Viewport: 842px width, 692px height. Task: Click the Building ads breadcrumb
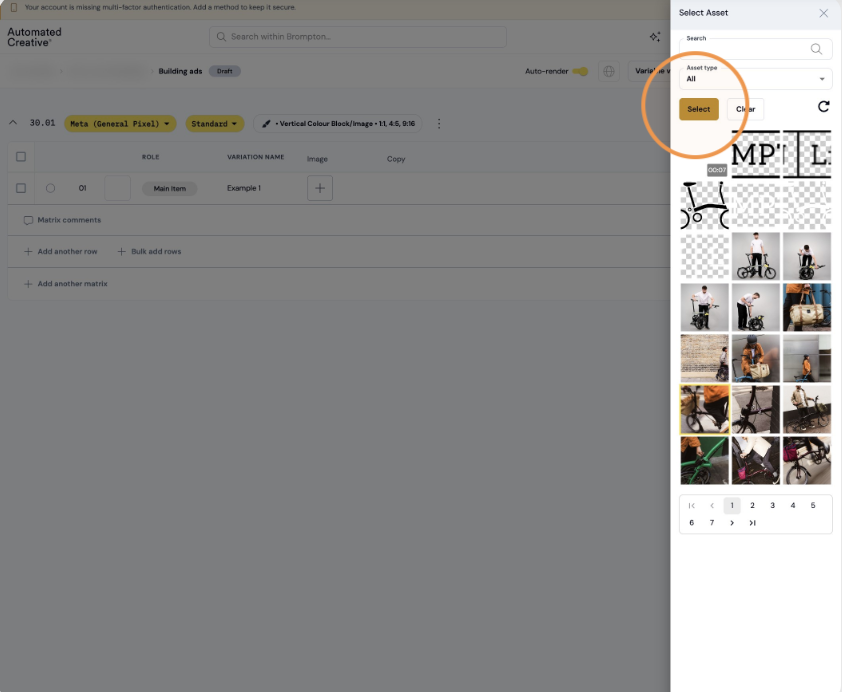[180, 71]
